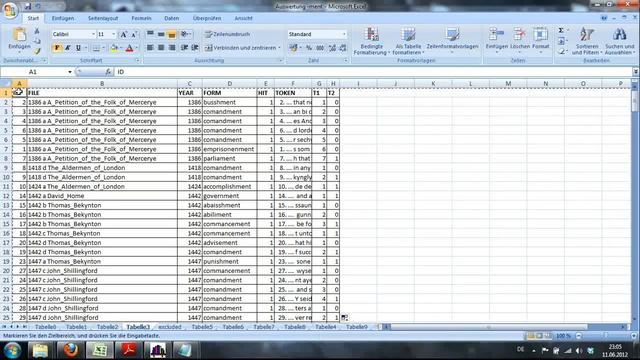This screenshot has height=360, width=640.
Task: Open Bedingte Formatierung menu
Action: click(371, 41)
